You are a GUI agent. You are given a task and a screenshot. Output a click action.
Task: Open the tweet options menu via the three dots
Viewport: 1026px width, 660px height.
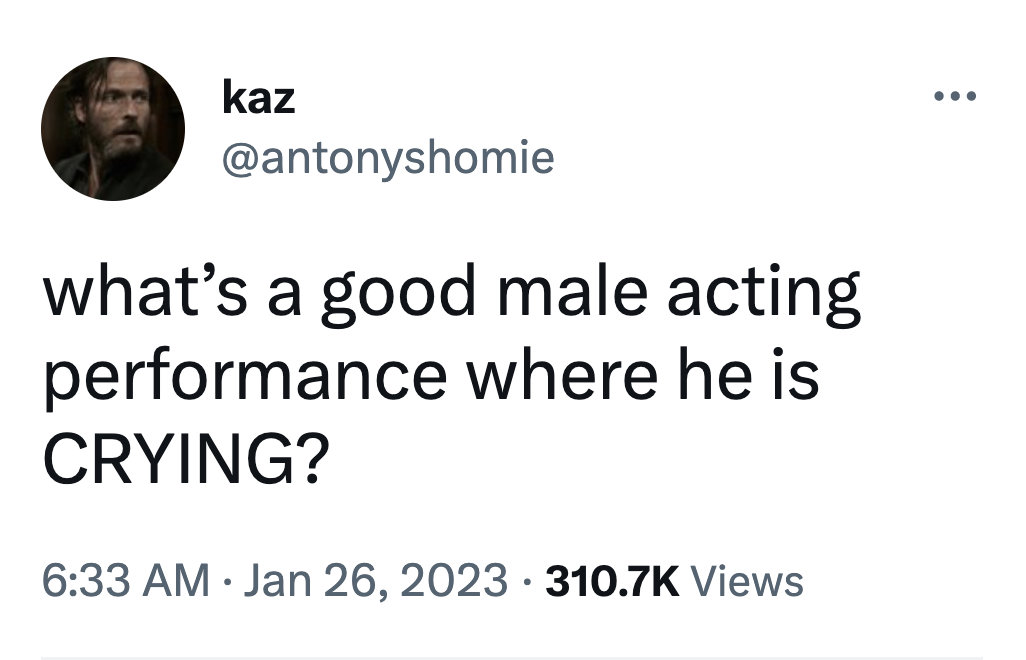[x=953, y=95]
